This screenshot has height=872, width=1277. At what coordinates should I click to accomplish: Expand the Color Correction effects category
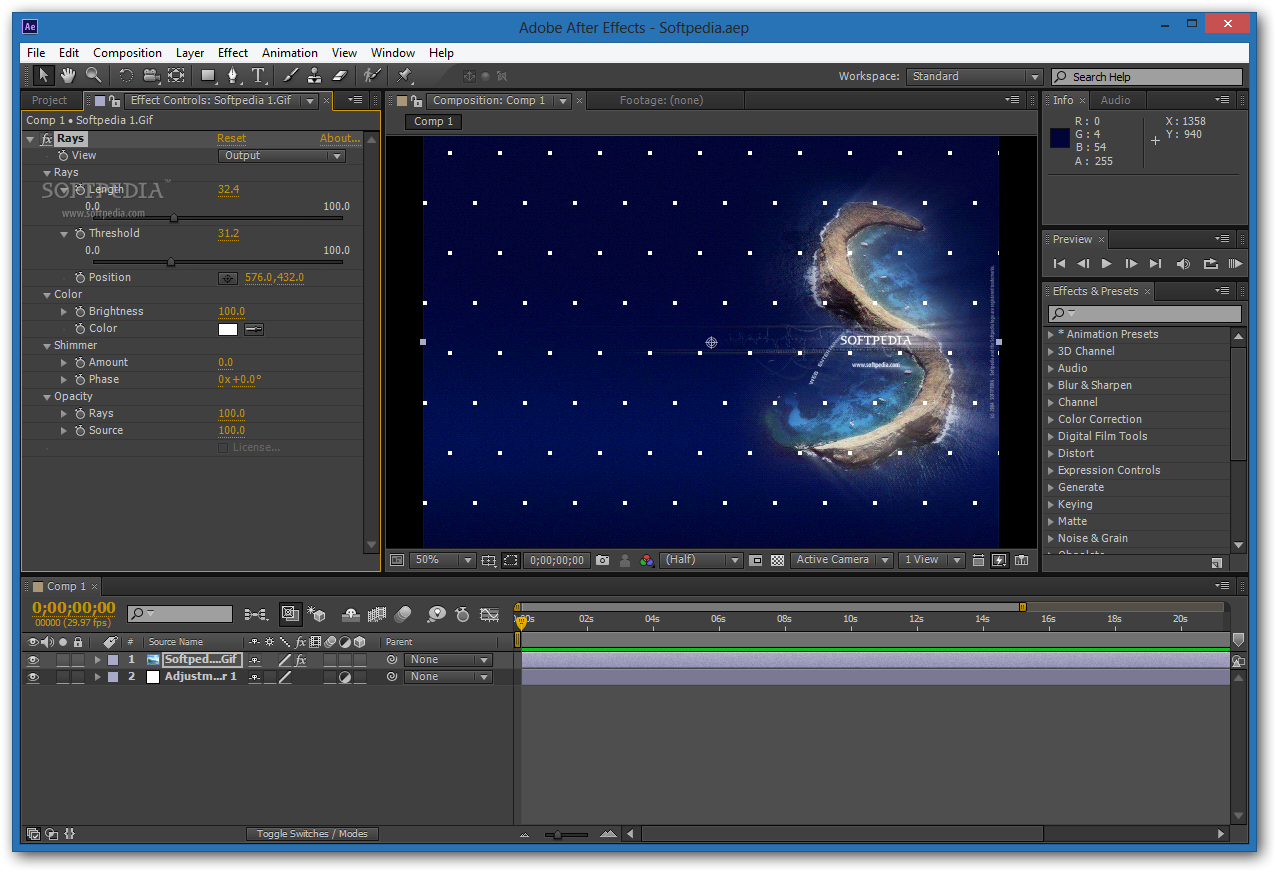[x=1050, y=420]
